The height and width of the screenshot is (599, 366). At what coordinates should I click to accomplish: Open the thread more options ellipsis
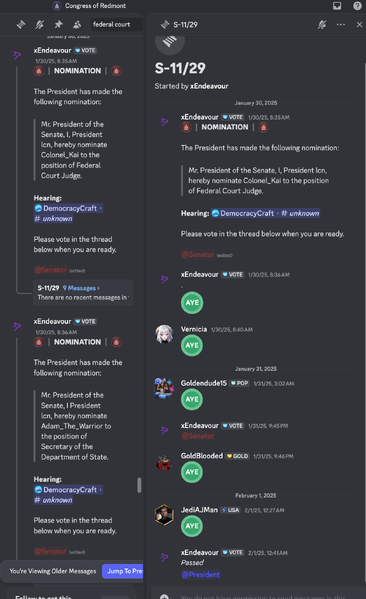pyautogui.click(x=341, y=24)
